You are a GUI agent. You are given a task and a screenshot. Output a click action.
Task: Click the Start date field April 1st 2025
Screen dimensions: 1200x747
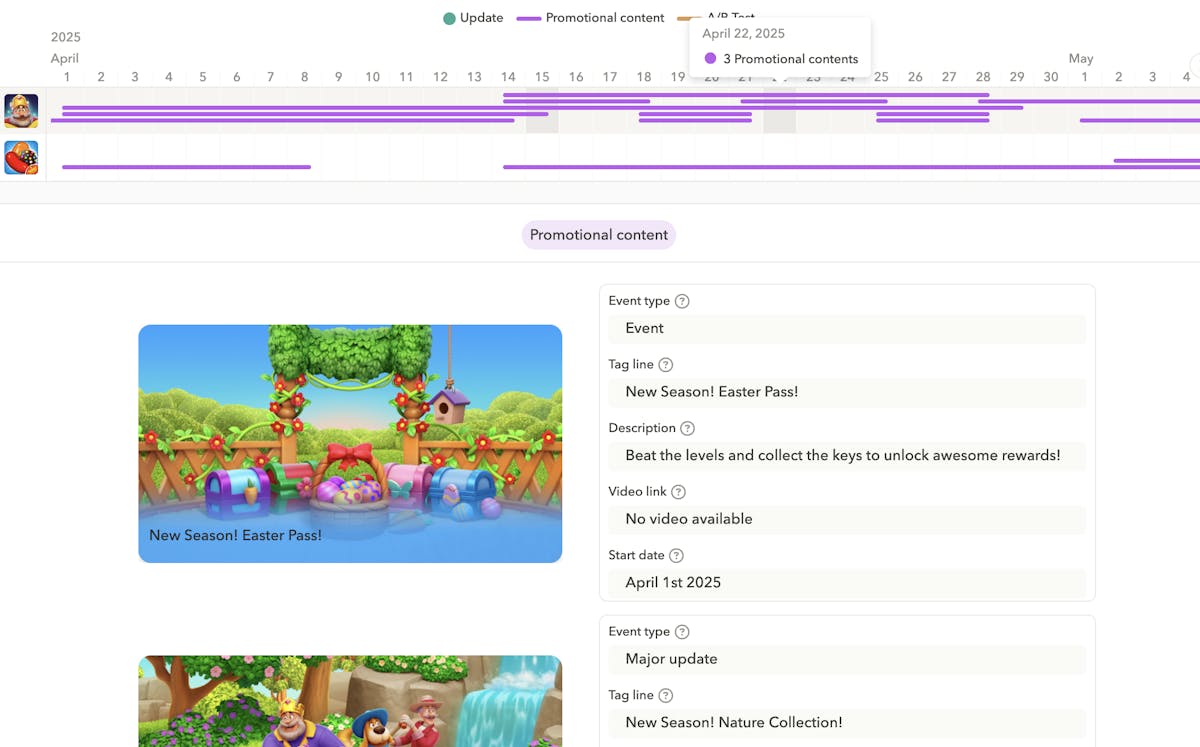coord(846,583)
